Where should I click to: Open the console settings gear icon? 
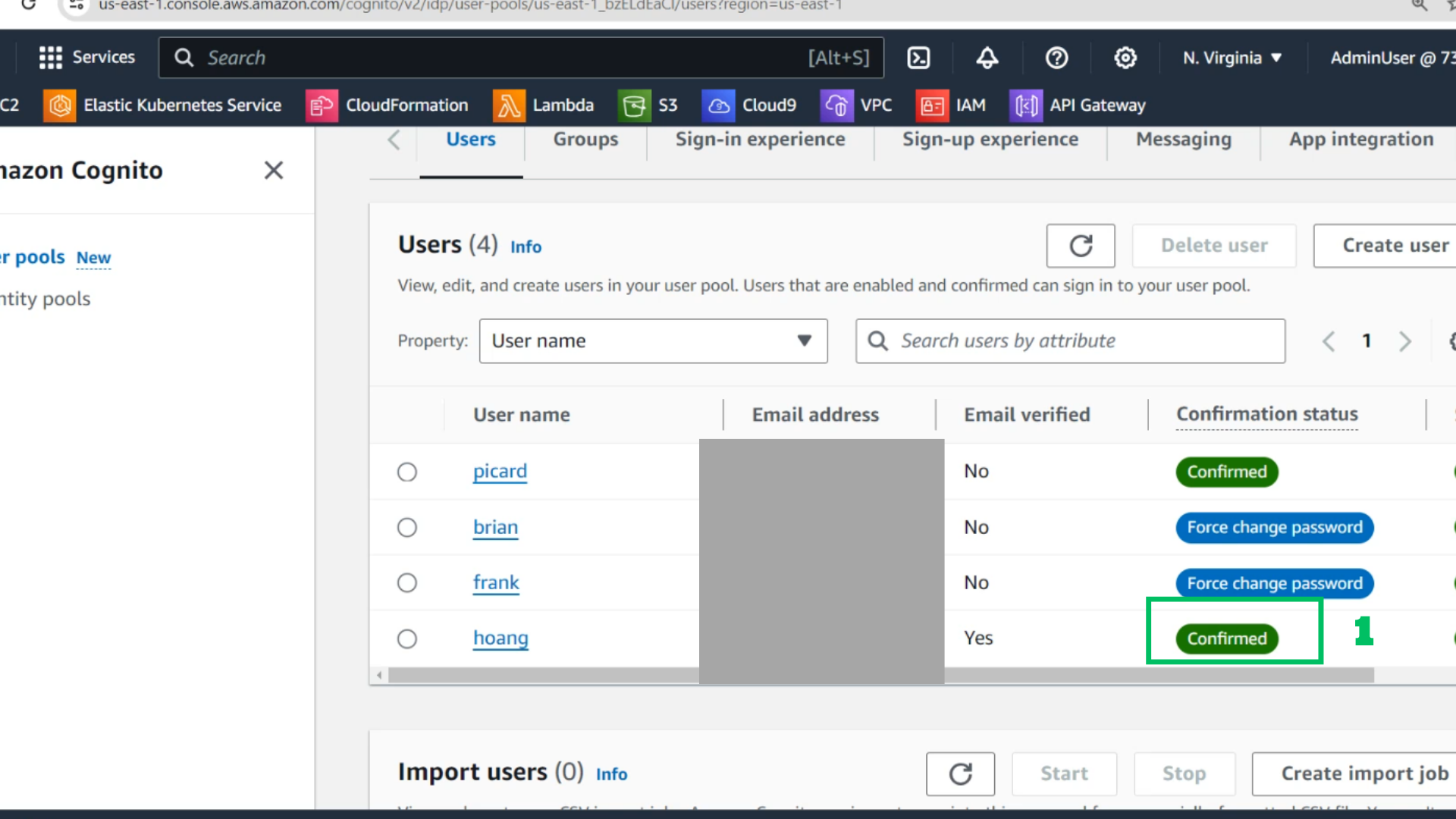pyautogui.click(x=1125, y=58)
